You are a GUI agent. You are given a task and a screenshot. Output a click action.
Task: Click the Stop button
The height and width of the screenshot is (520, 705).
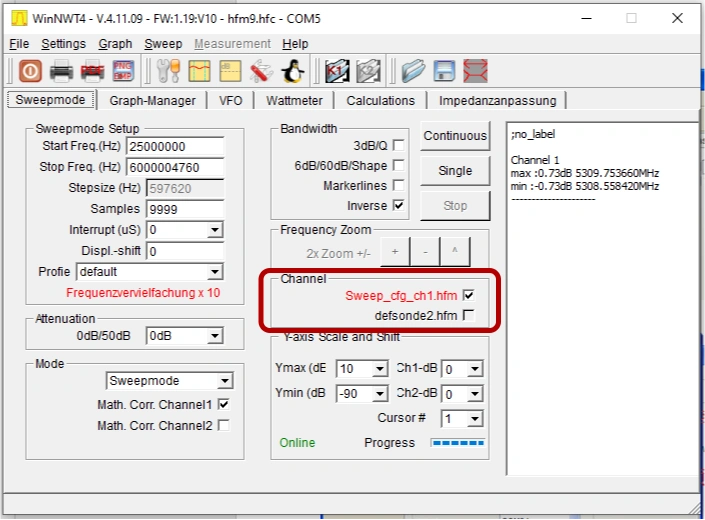pos(455,206)
